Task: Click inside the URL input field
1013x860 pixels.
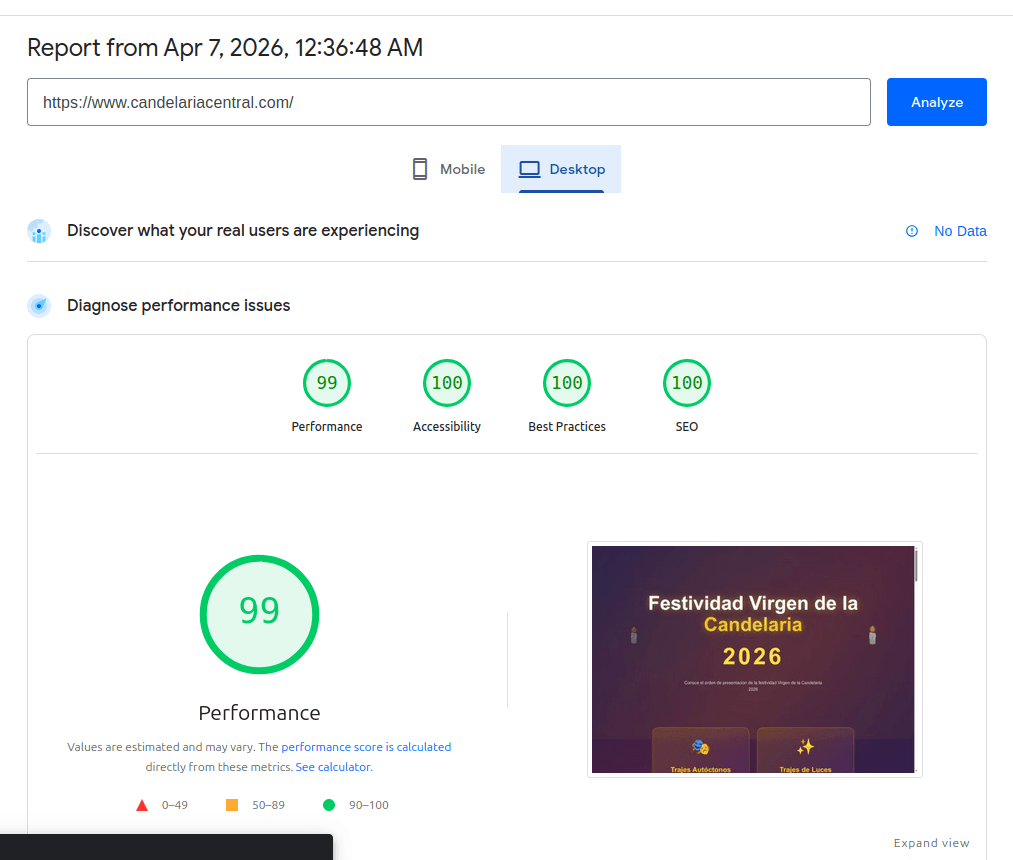Action: point(448,101)
